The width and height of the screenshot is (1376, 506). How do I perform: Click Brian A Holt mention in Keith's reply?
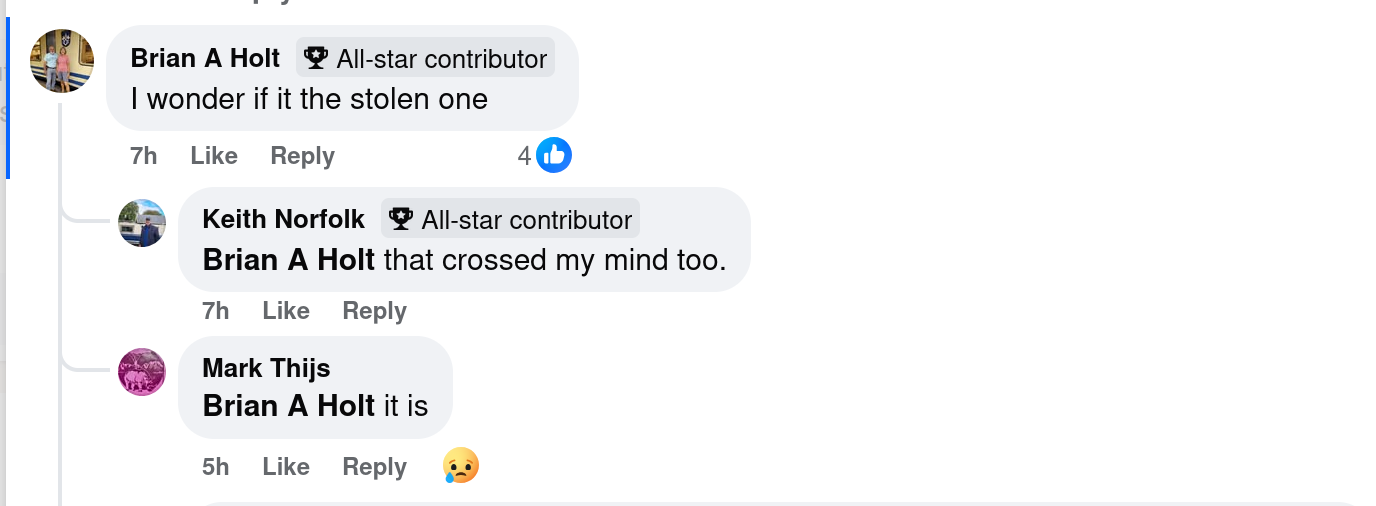(289, 260)
